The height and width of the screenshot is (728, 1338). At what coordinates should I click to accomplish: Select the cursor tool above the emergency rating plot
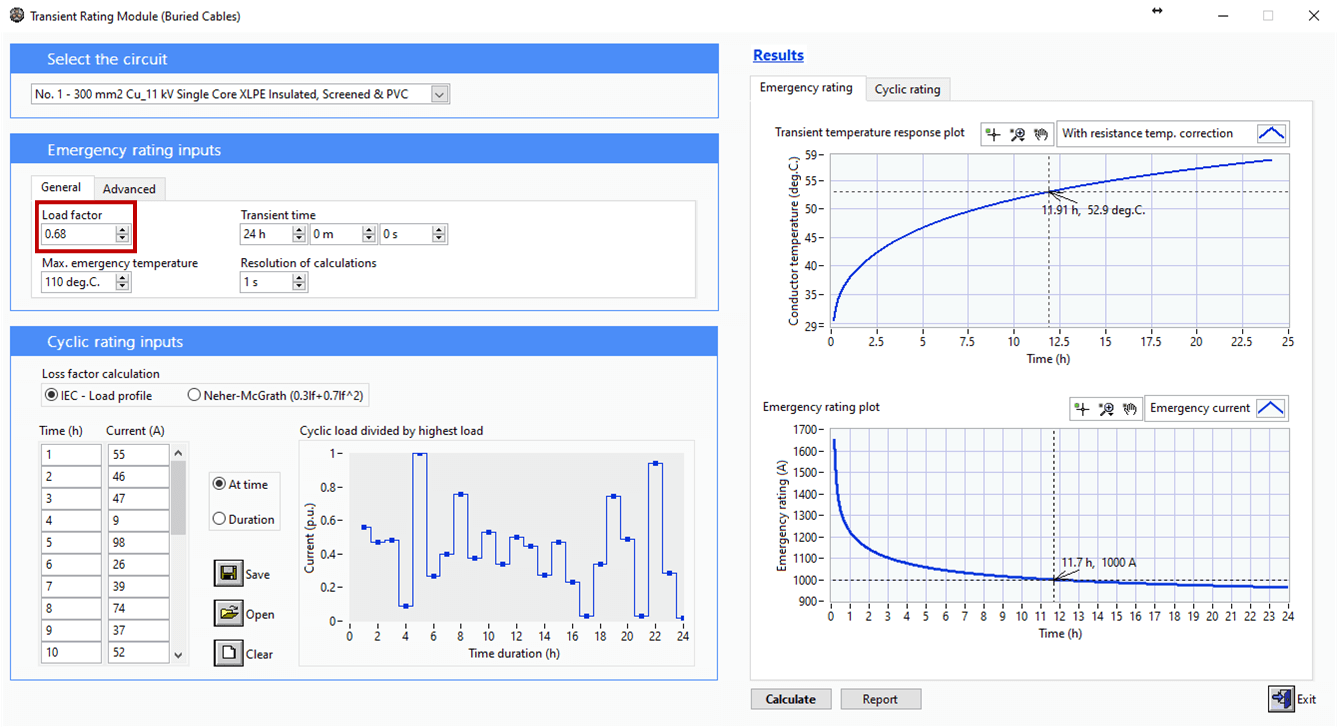[1084, 407]
